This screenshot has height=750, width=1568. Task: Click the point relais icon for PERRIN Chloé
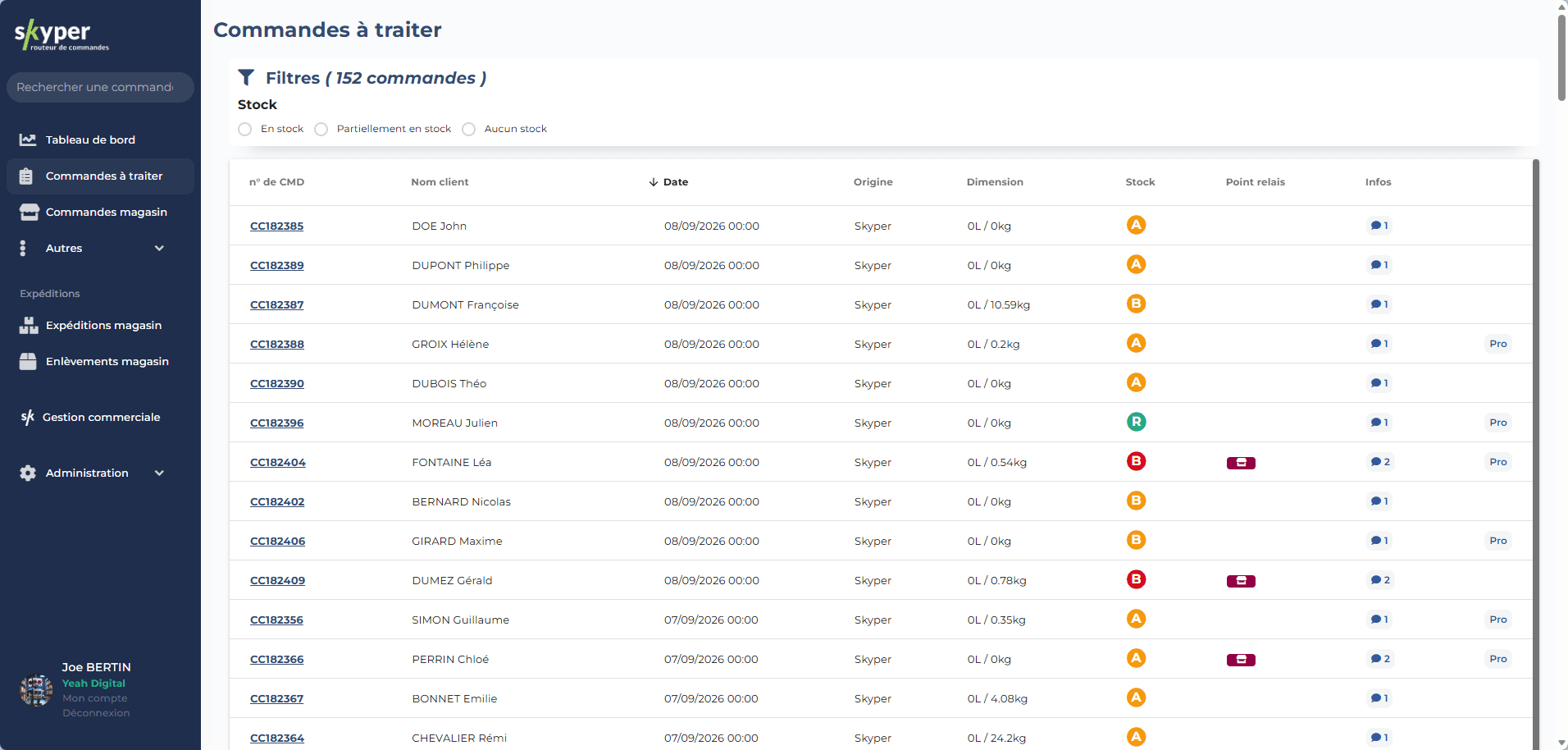[x=1241, y=660]
